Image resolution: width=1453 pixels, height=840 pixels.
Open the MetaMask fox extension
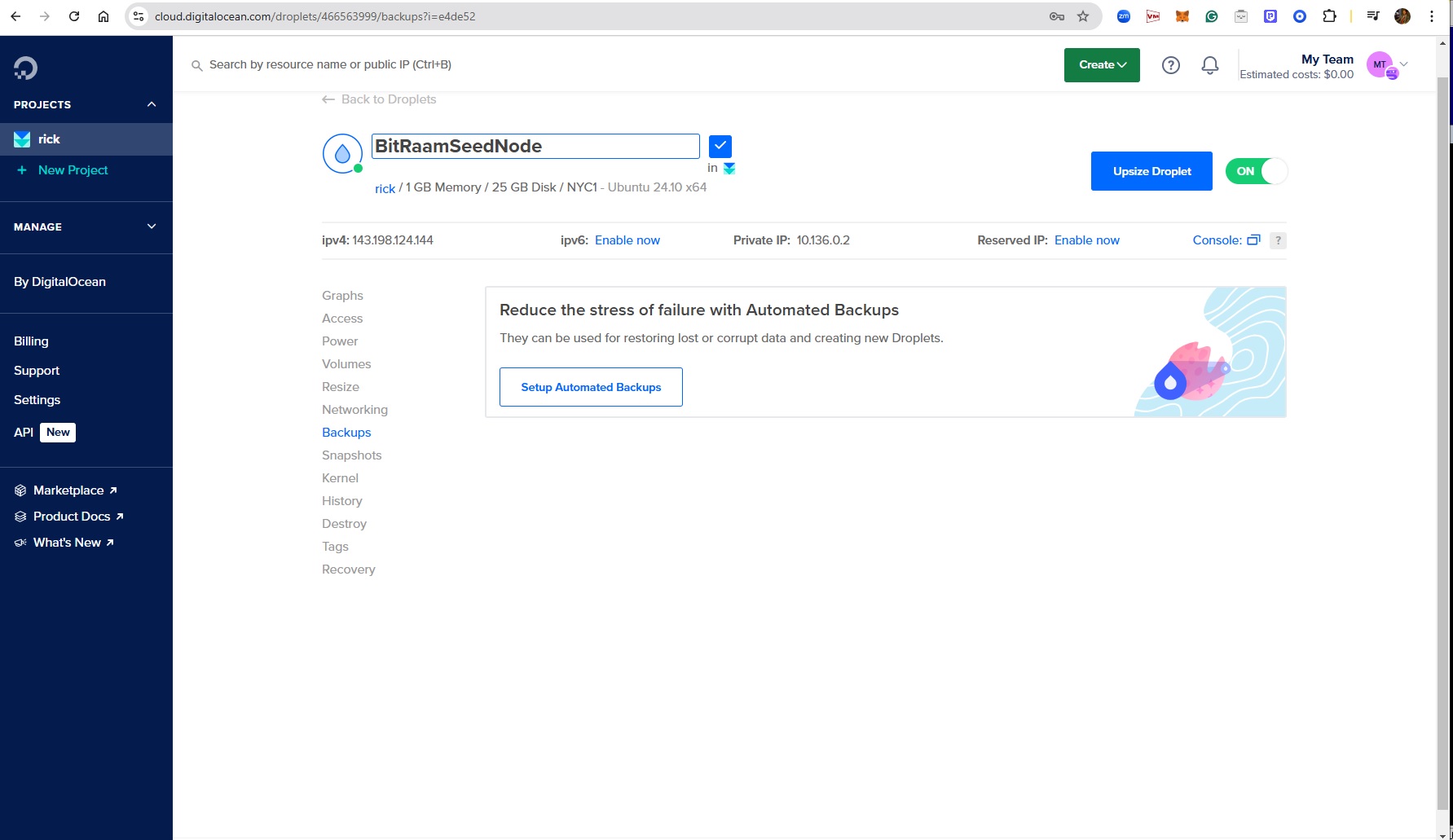(1182, 16)
